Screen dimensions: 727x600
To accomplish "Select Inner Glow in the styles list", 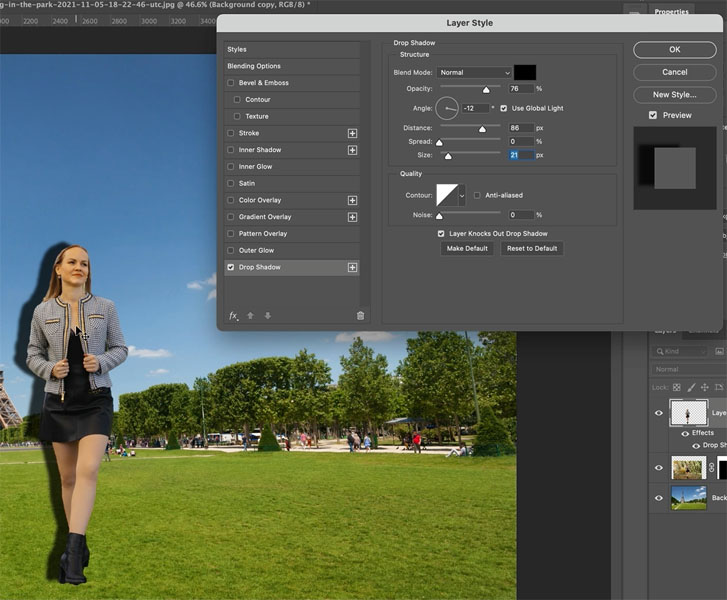I will [257, 166].
